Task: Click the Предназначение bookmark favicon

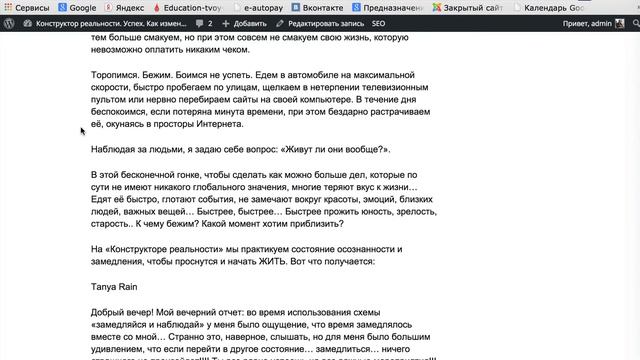Action: pos(356,7)
